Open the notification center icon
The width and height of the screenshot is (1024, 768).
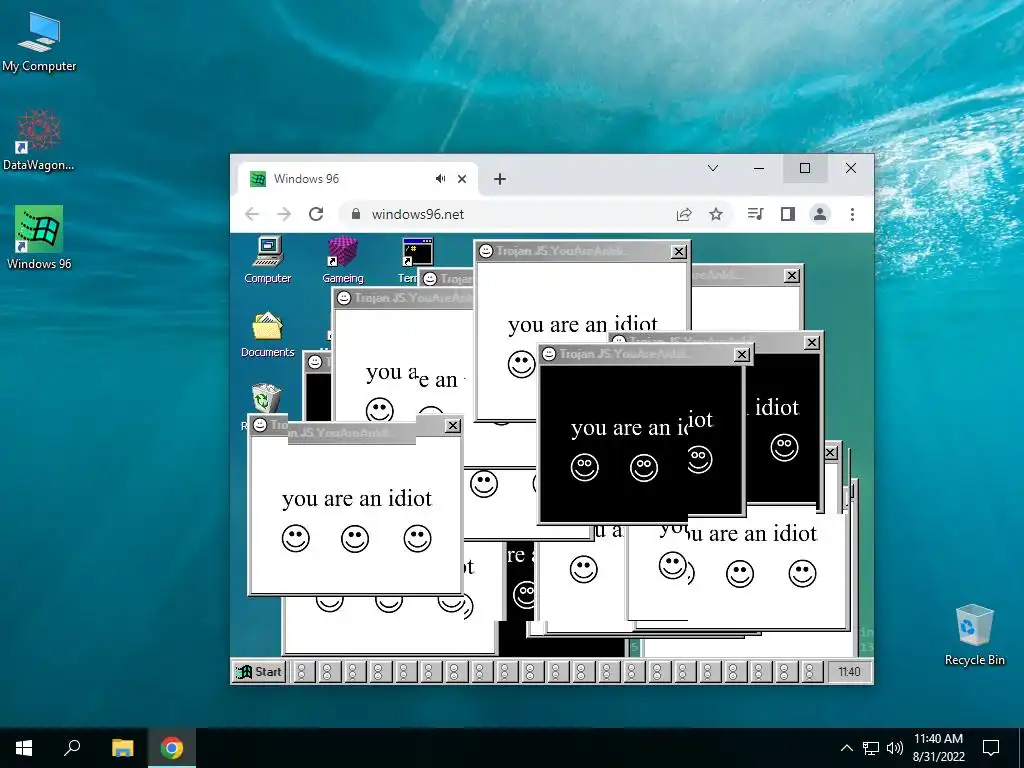(991, 748)
